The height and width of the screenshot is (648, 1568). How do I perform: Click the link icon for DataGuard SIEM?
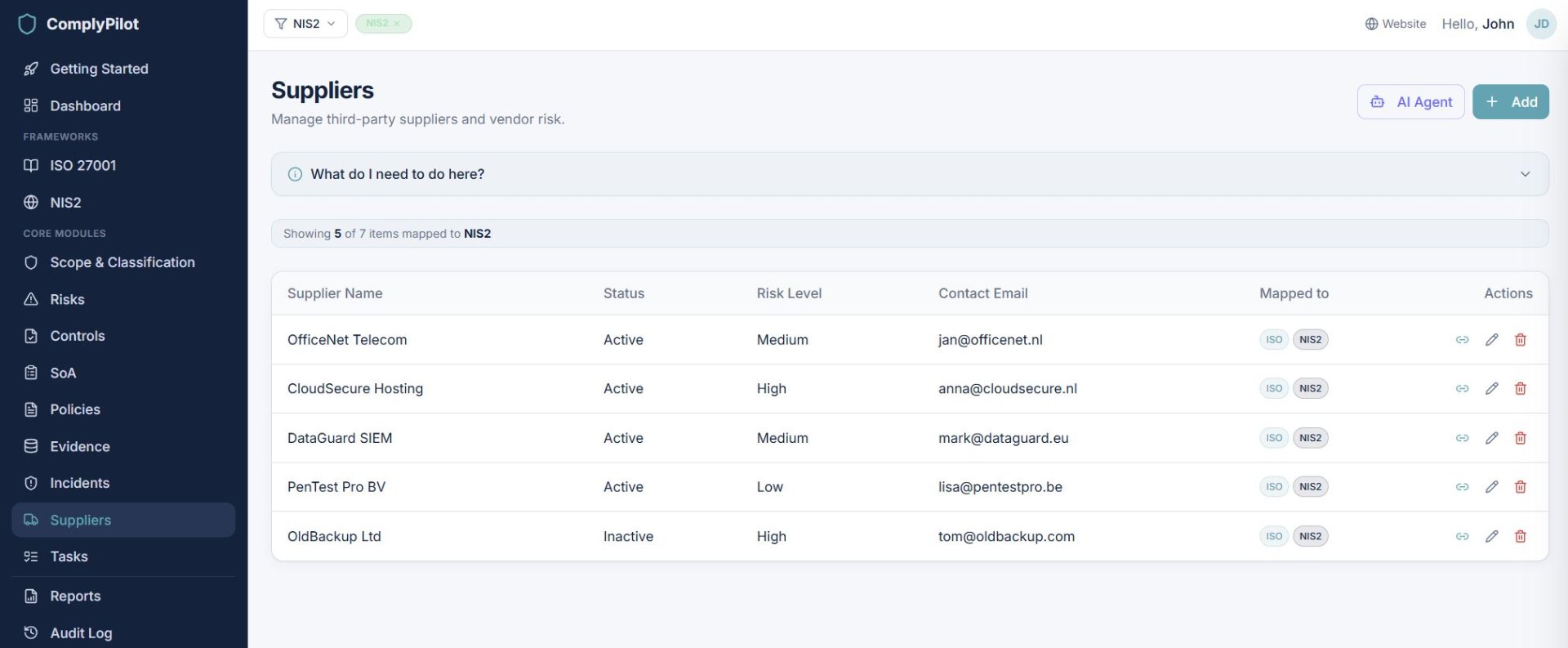click(x=1462, y=438)
